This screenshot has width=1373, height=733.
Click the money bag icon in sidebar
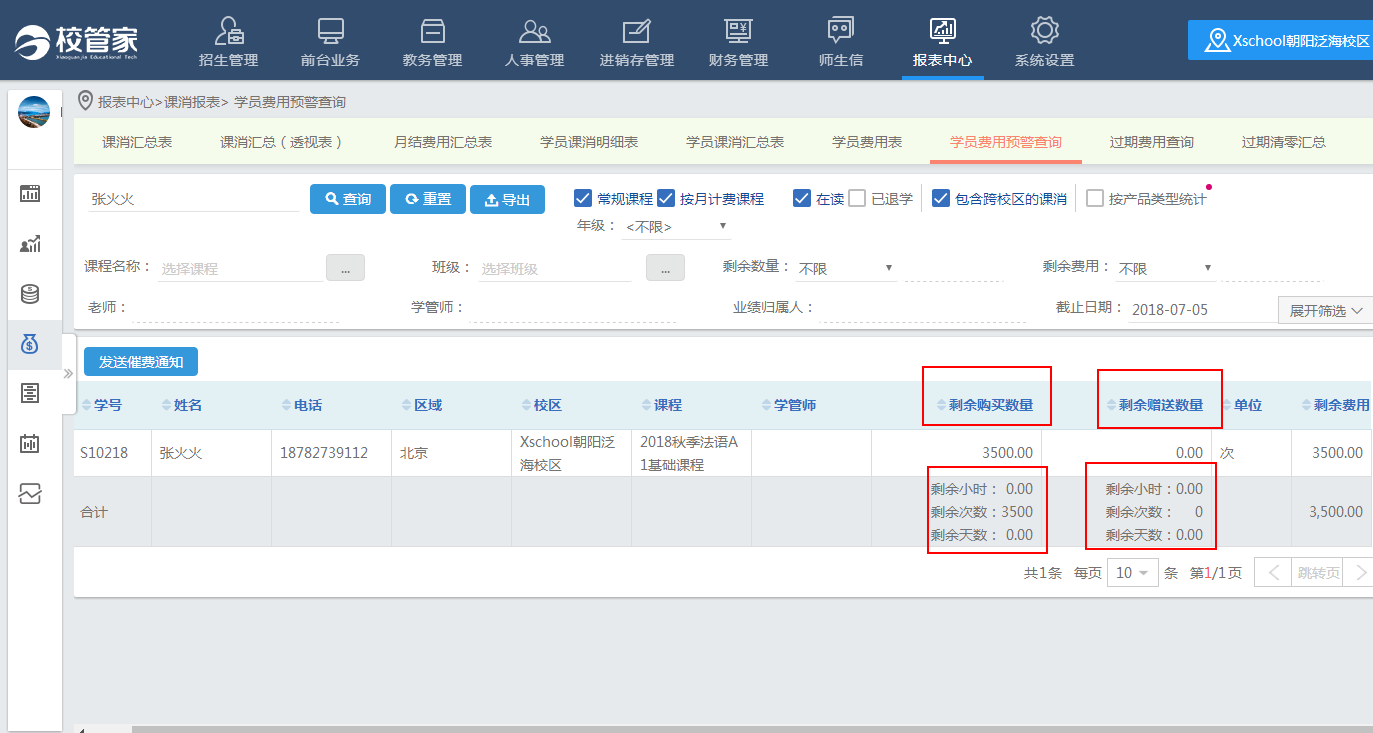point(30,345)
